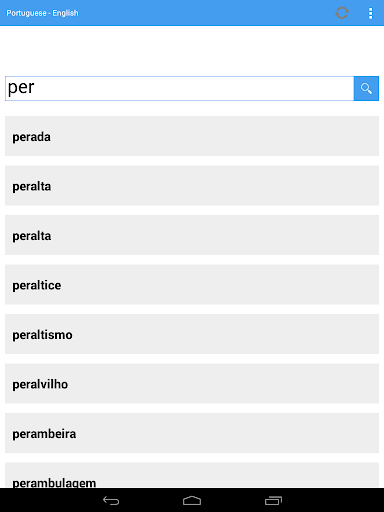This screenshot has height=512, width=384.
Task: Choose the 'peraltice' word entry
Action: click(192, 284)
